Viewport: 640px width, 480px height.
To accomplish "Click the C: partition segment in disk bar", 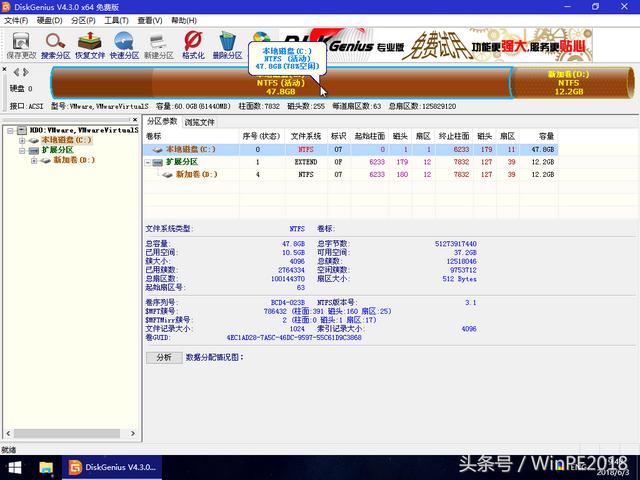I will click(x=281, y=83).
